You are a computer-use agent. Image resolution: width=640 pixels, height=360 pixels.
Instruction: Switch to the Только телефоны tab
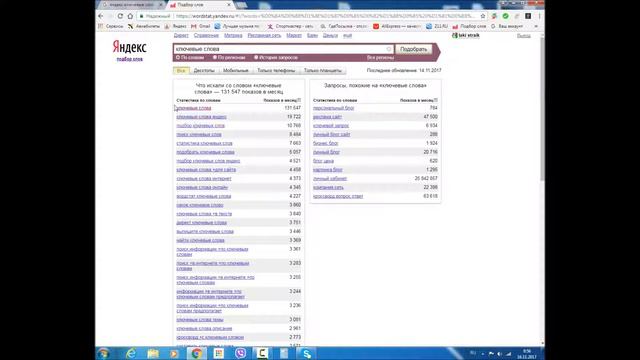pos(276,71)
